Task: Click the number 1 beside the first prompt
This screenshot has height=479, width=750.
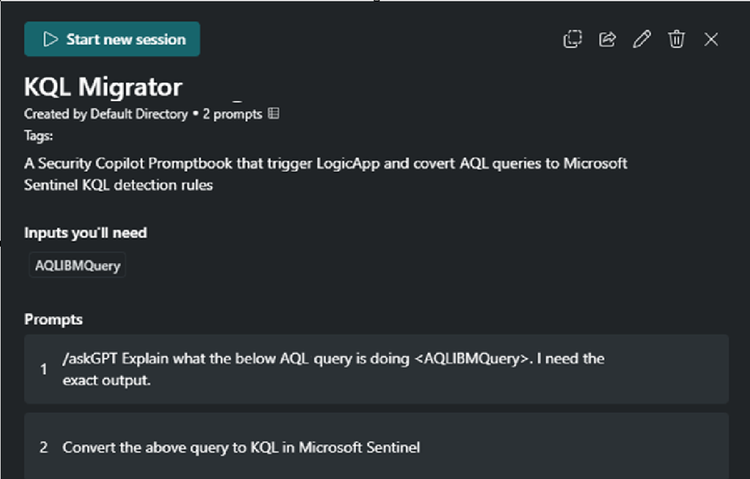Action: 44,369
